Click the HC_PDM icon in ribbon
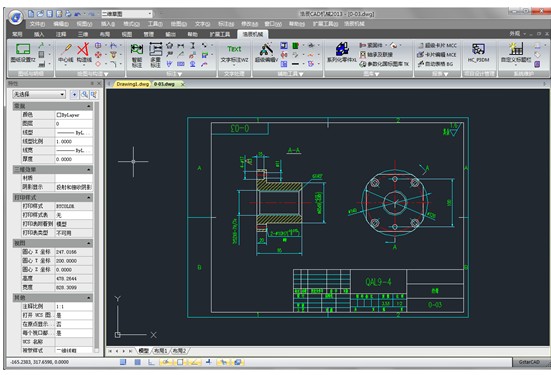Viewport: 551px width, 375px height. click(x=478, y=53)
